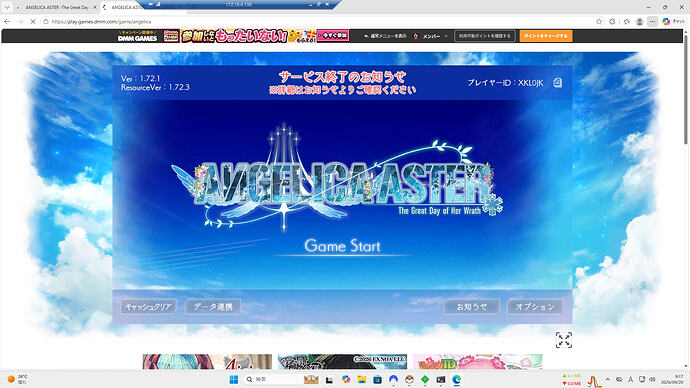Open the Pokeball-style app in taskbar

(409, 379)
